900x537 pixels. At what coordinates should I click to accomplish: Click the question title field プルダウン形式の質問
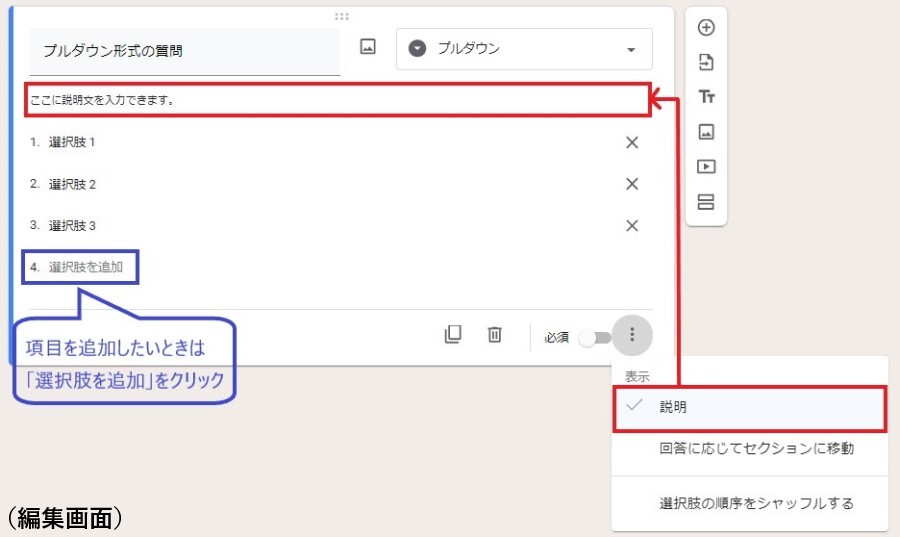pyautogui.click(x=185, y=51)
